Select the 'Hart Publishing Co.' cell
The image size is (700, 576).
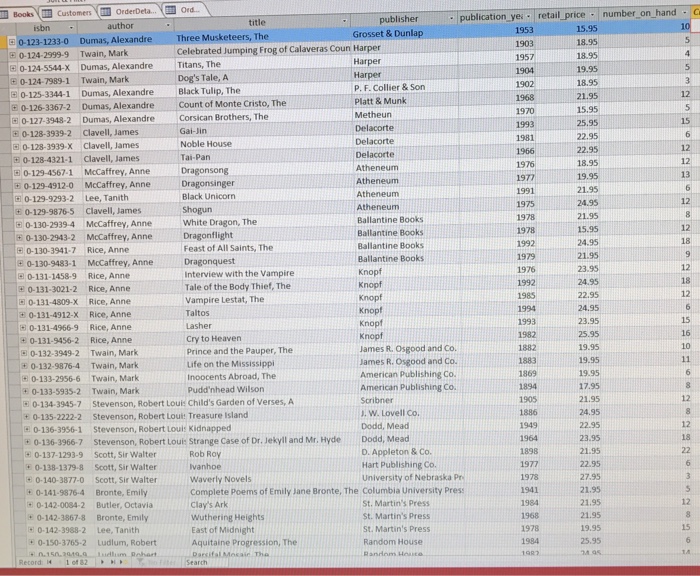[x=412, y=464]
